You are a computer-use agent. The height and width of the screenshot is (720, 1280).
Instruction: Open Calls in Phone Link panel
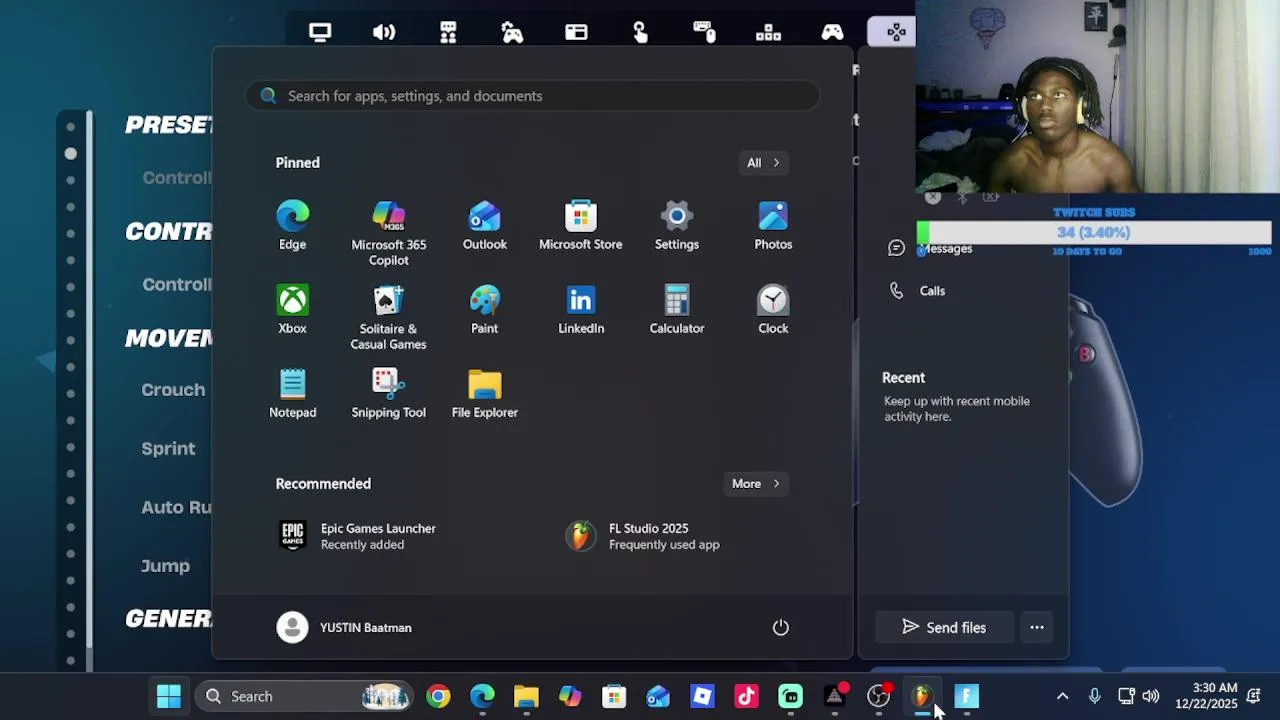[x=918, y=291]
